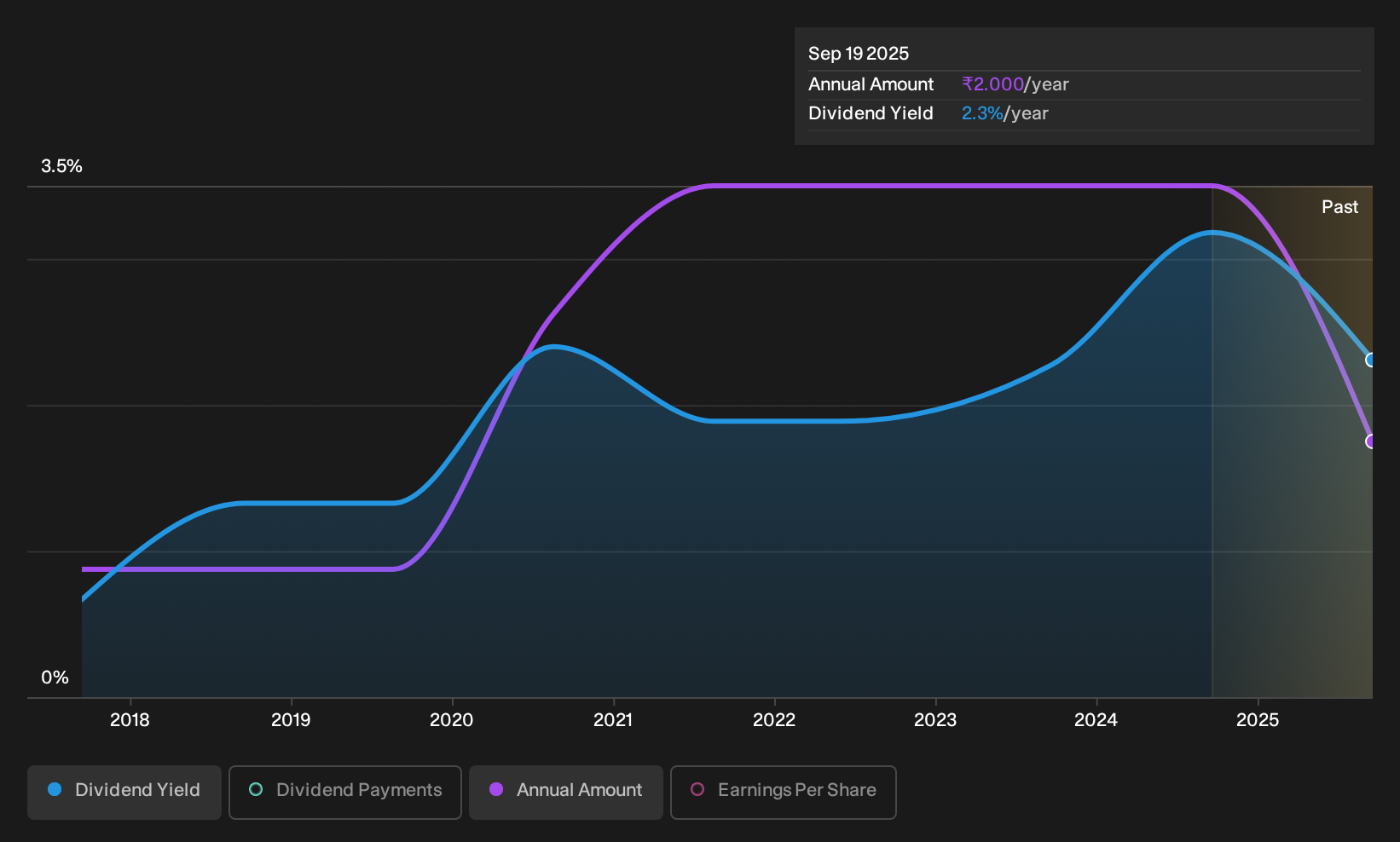Click the 2025 x-axis label
The height and width of the screenshot is (842, 1400).
click(1258, 720)
